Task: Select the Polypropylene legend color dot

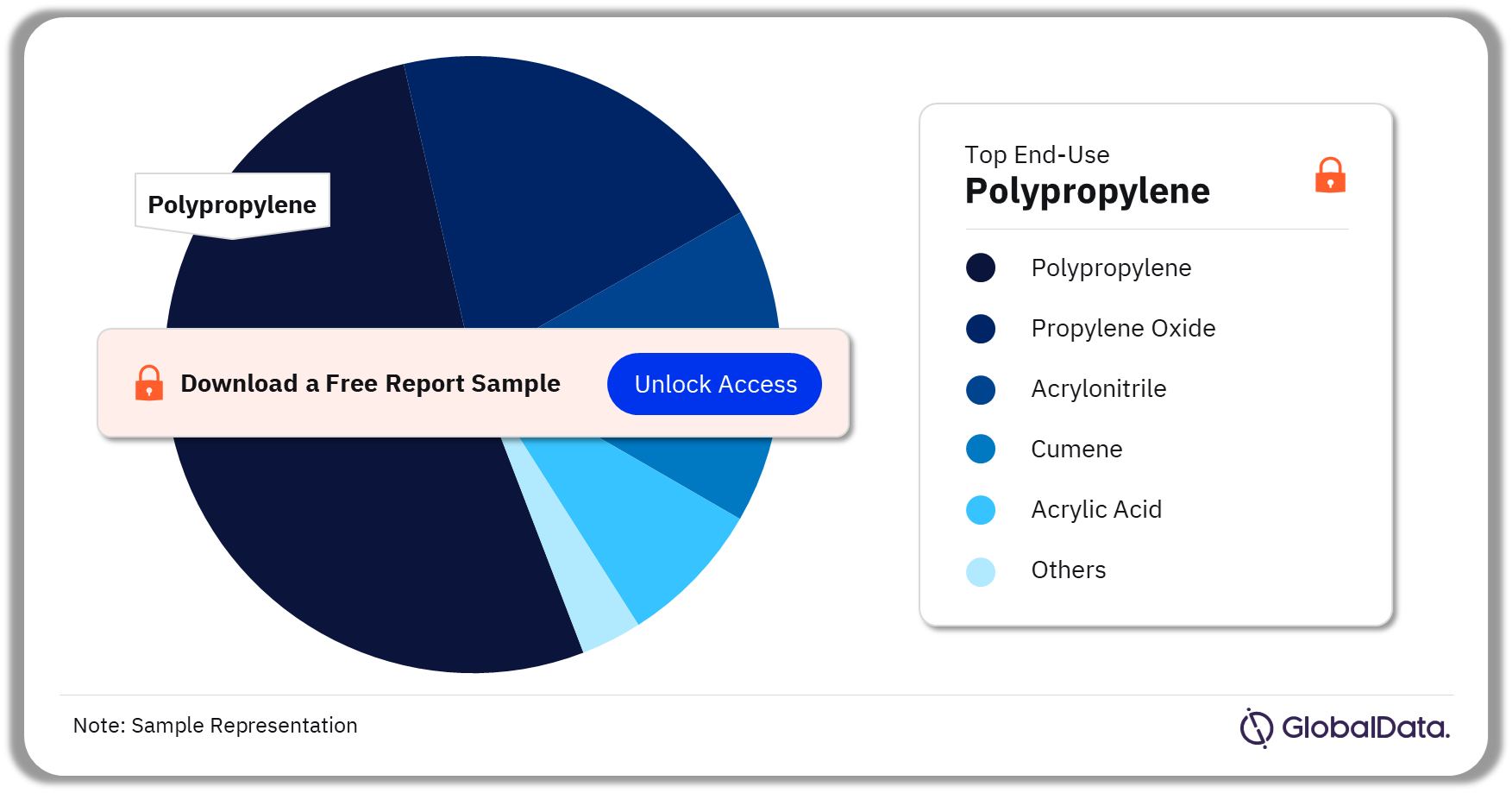Action: [x=981, y=267]
